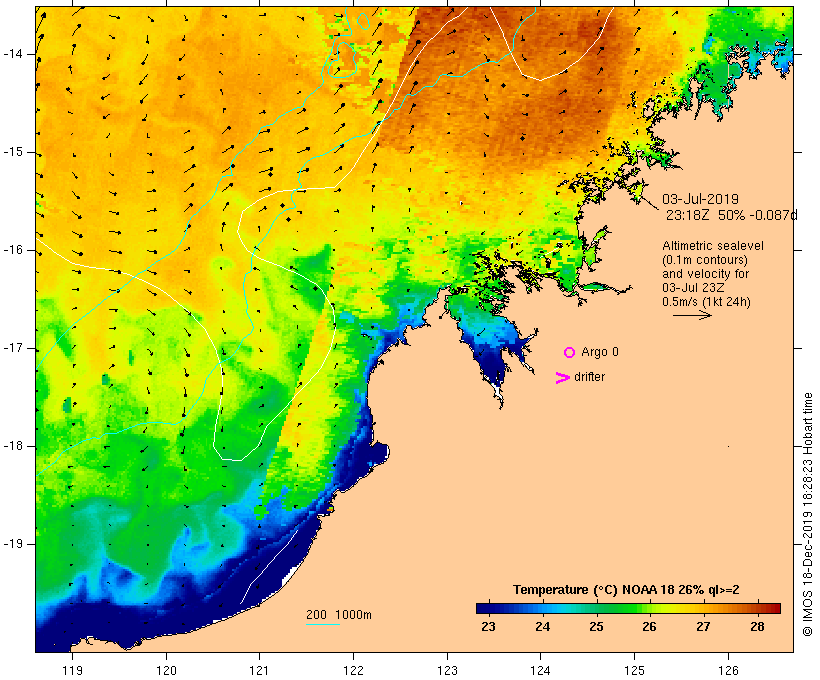
Task: Click longitude axis label 122
Action: coord(354,670)
